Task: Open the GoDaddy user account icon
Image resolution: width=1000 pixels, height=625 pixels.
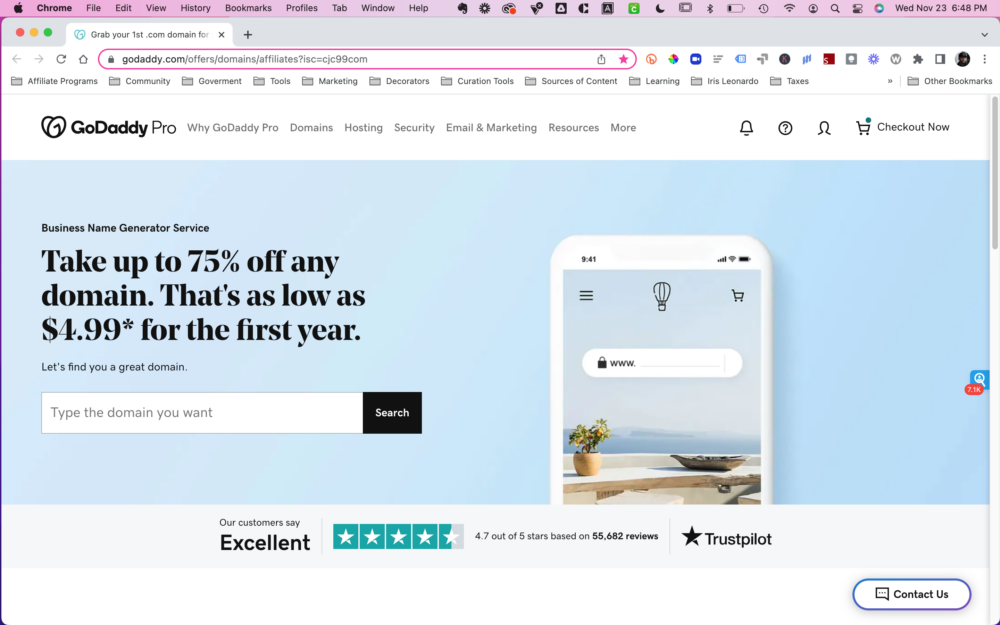Action: coord(824,128)
